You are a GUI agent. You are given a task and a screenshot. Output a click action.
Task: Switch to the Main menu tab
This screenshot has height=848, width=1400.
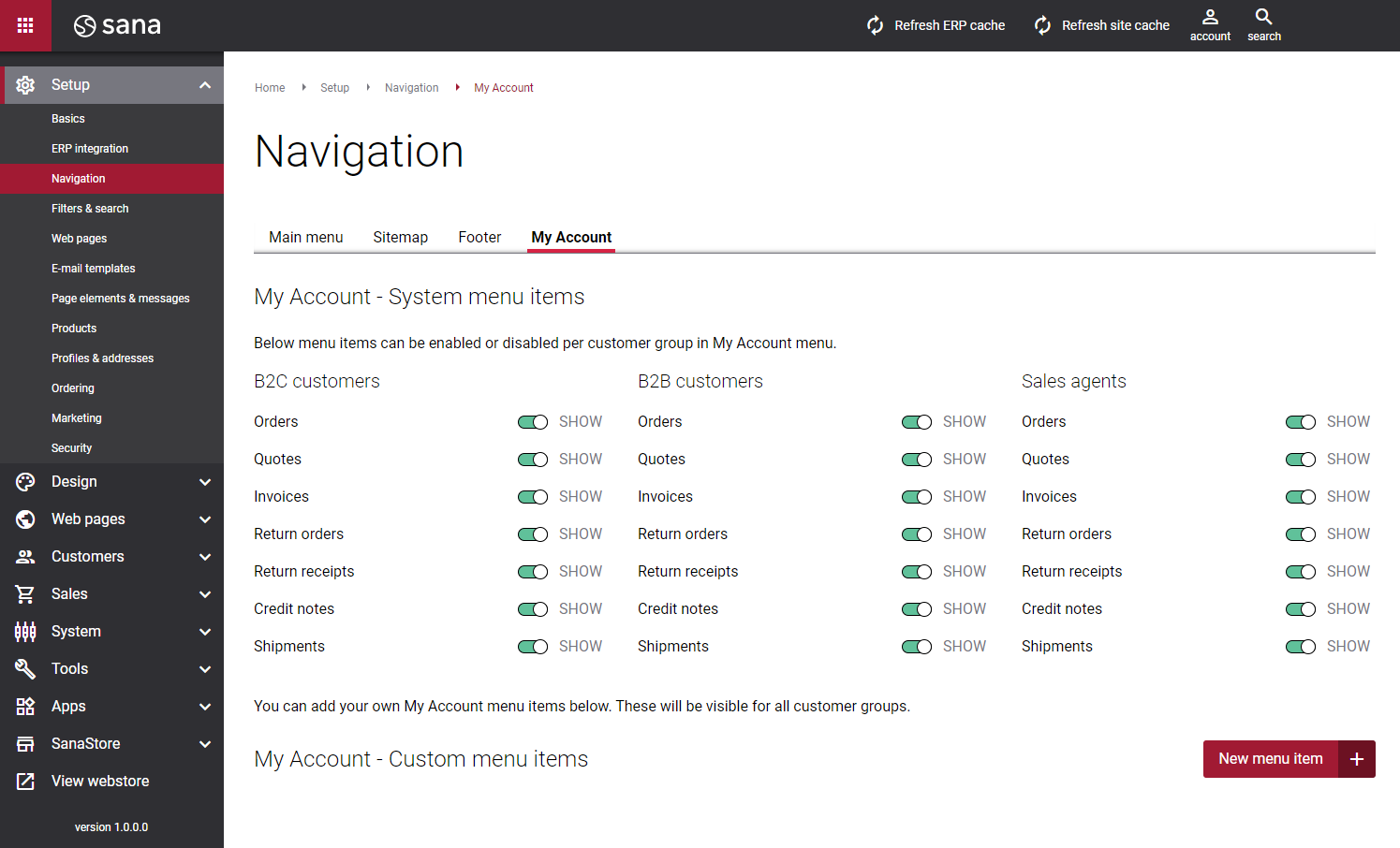click(306, 238)
